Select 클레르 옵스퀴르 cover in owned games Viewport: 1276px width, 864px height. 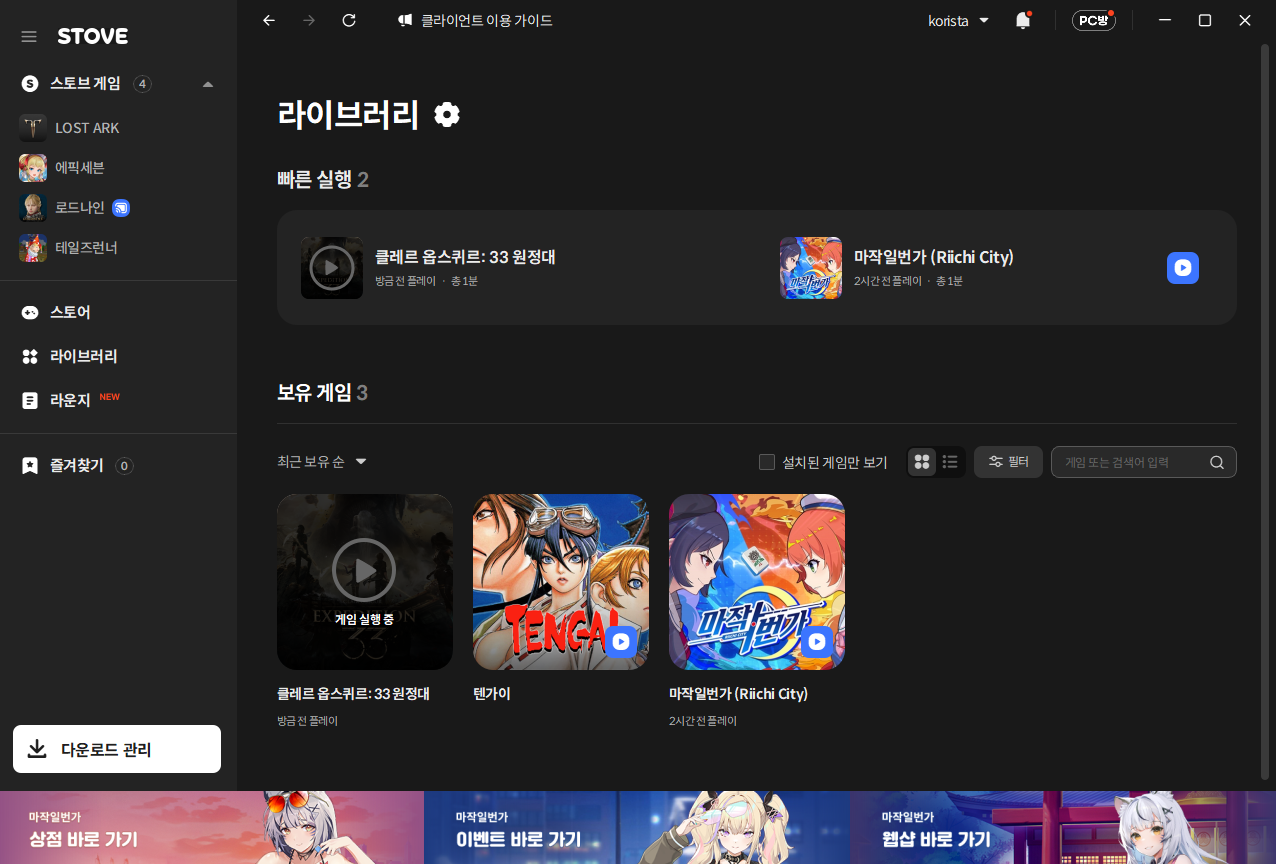click(365, 582)
